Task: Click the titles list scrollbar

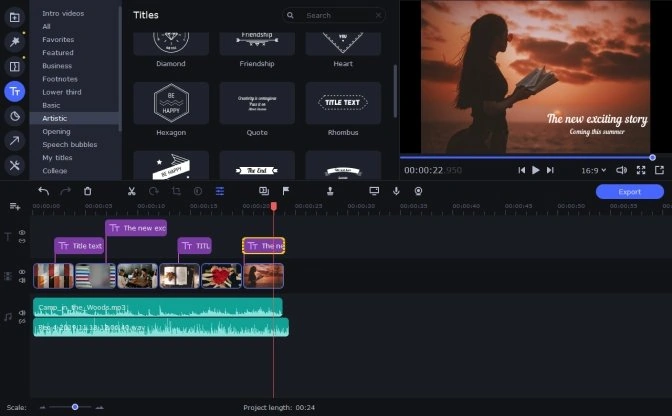Action: pos(395,91)
